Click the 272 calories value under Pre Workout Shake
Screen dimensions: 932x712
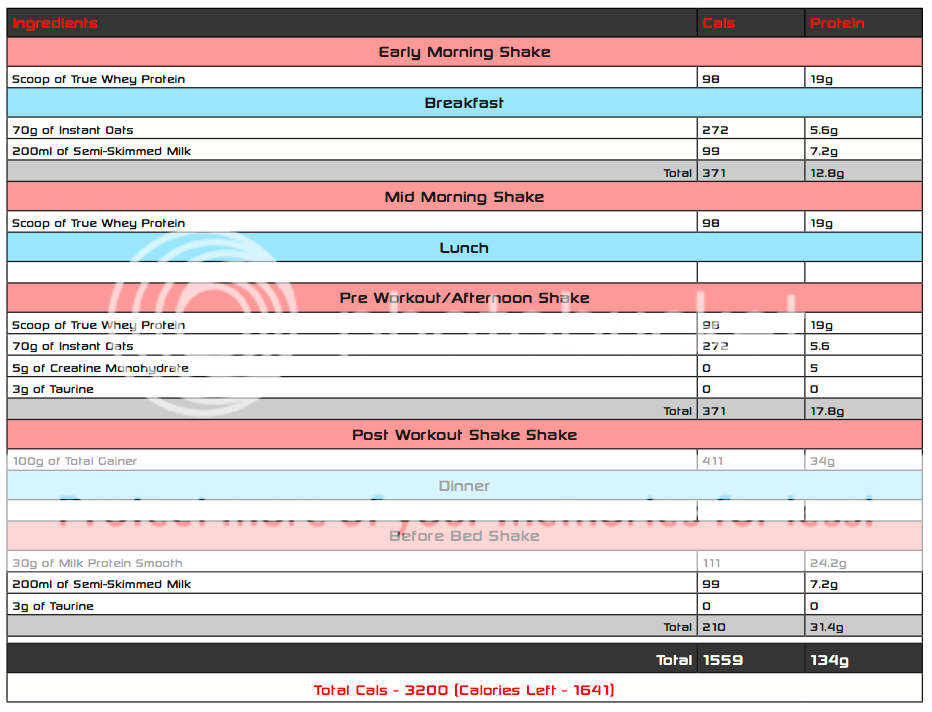(715, 346)
